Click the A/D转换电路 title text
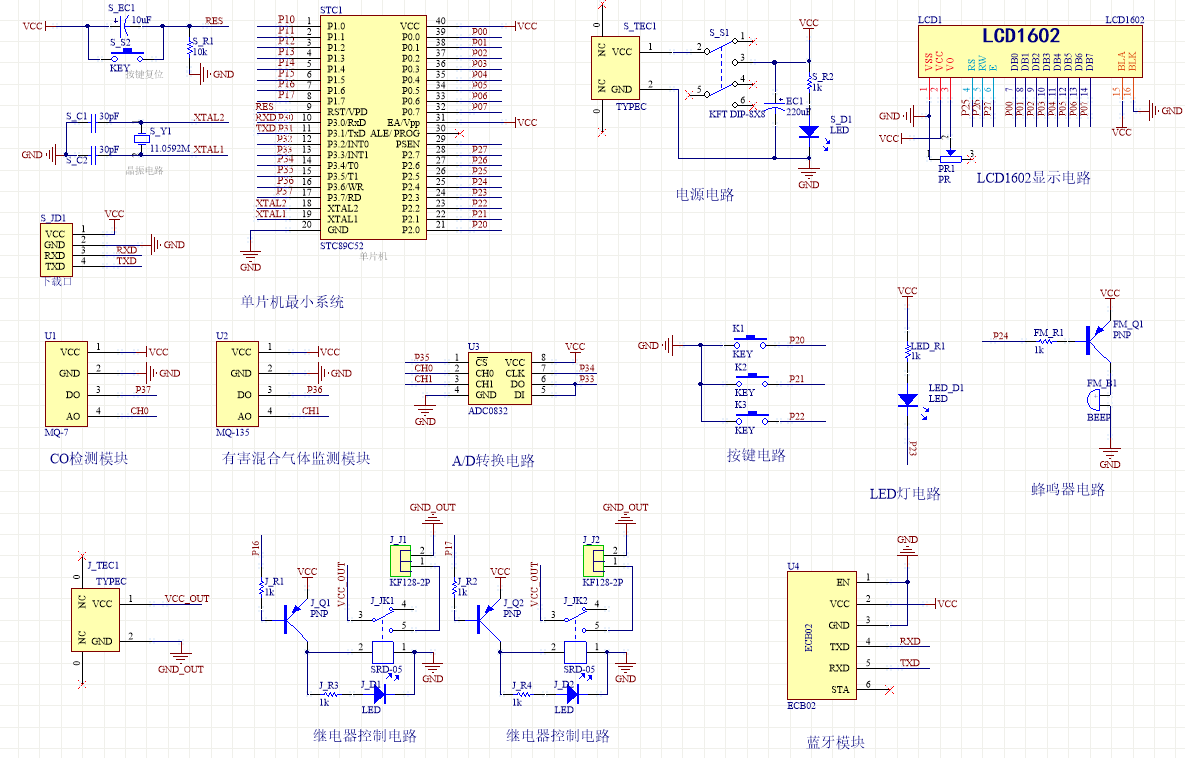This screenshot has height=758, width=1186. click(493, 461)
